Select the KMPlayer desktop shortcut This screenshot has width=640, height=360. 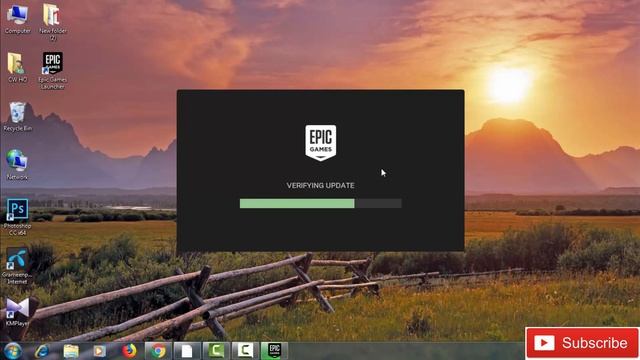pos(17,312)
